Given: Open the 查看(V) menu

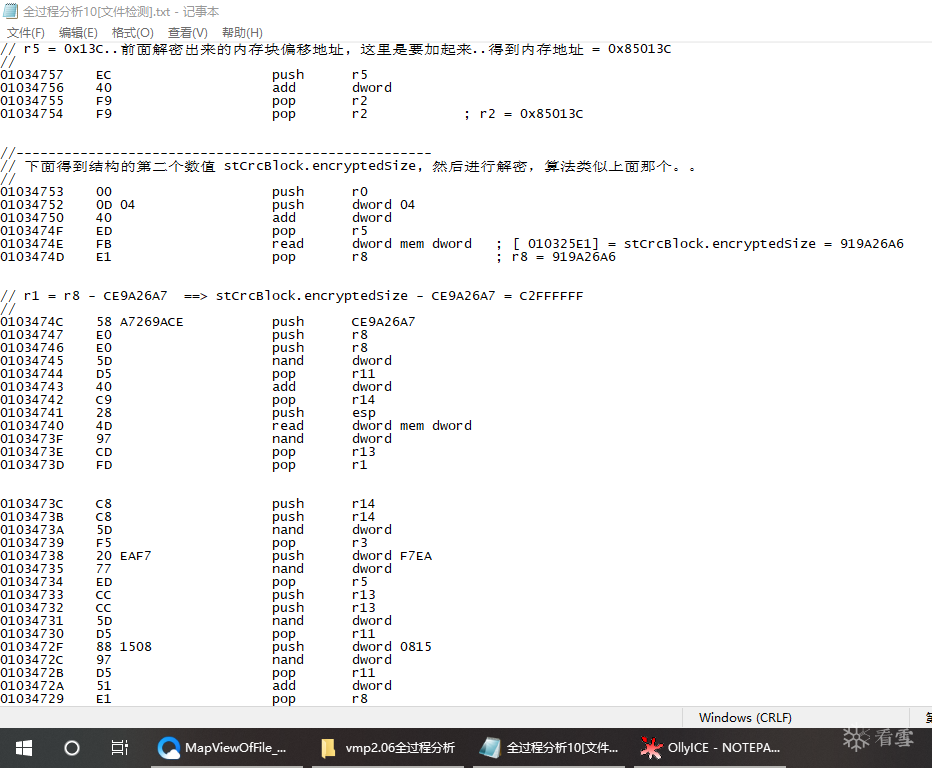Looking at the screenshot, I should (188, 33).
